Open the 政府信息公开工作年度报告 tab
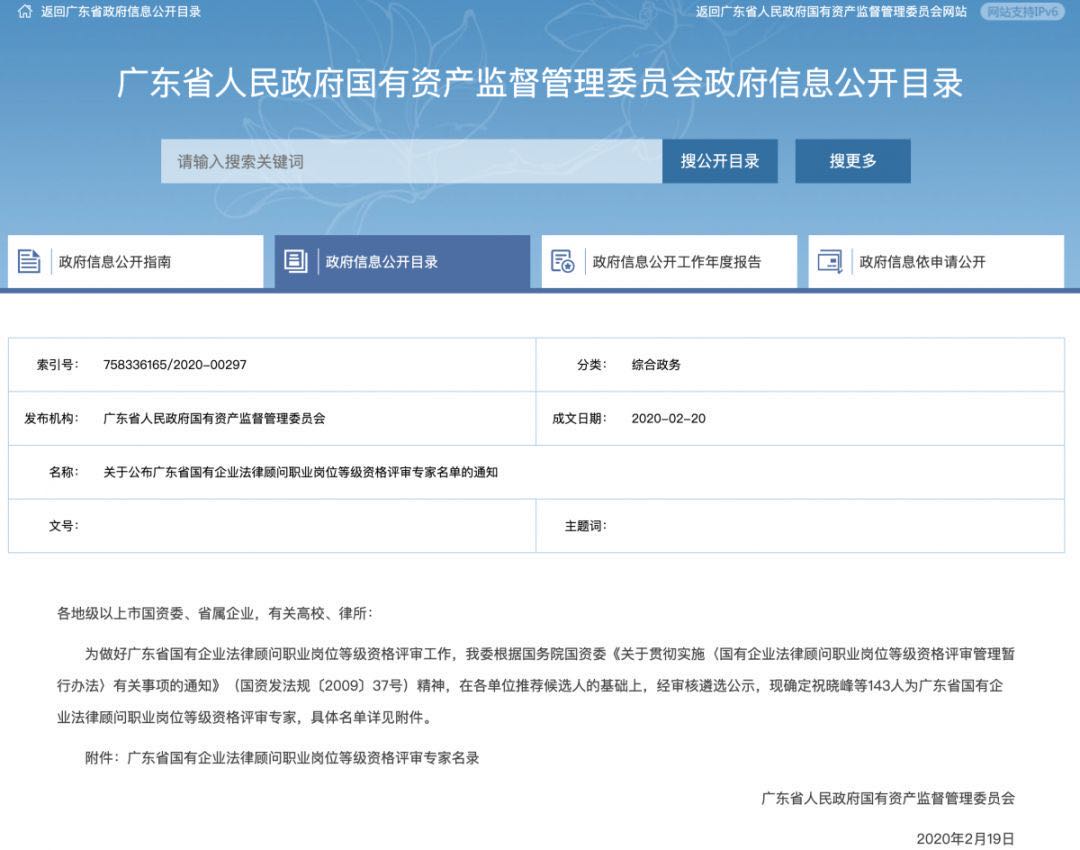This screenshot has height=850, width=1080. tap(669, 262)
